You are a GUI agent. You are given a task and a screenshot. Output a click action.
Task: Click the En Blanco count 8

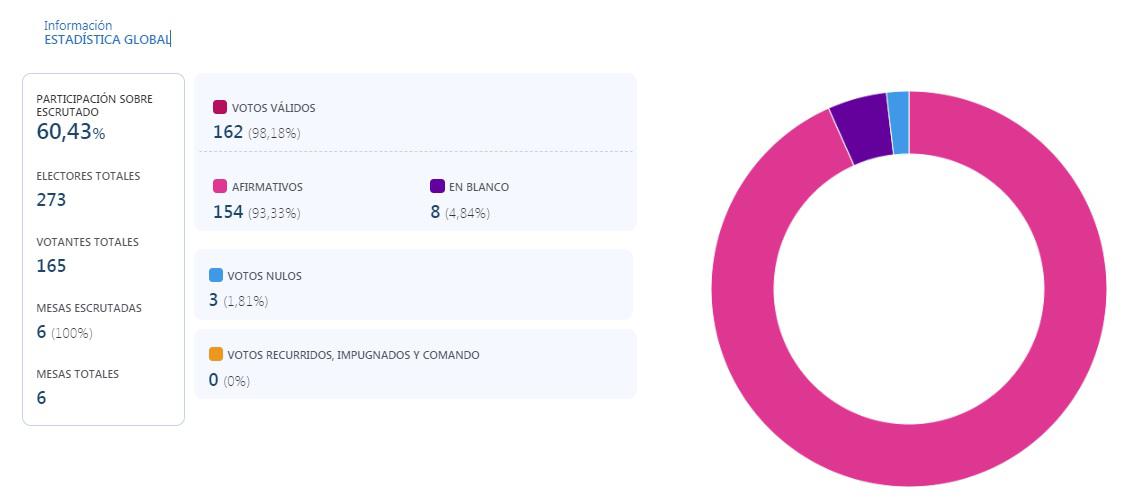436,212
